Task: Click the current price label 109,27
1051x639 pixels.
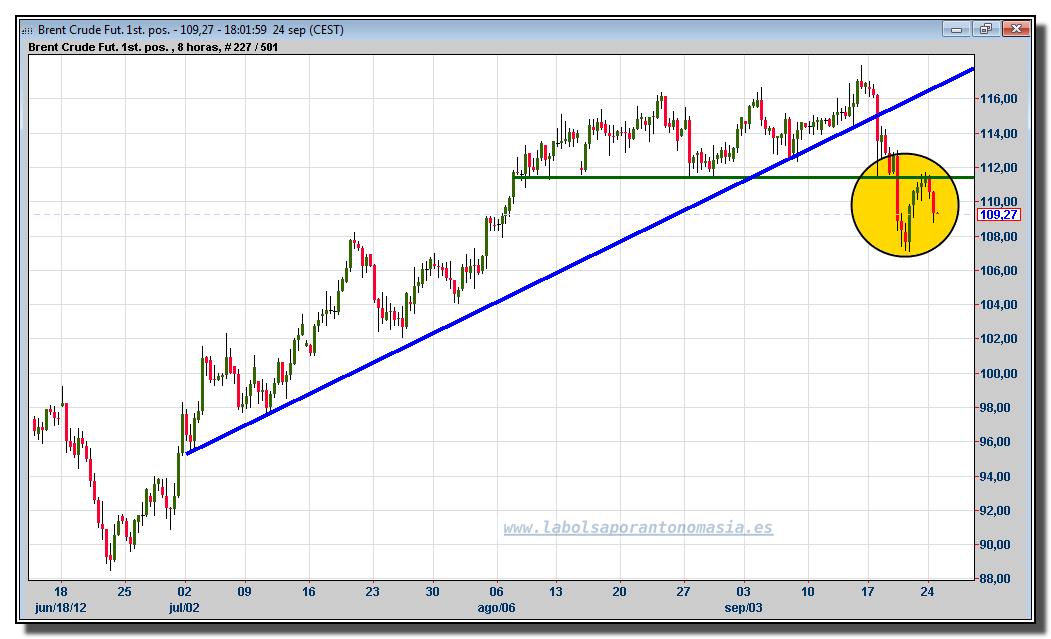Action: 998,215
